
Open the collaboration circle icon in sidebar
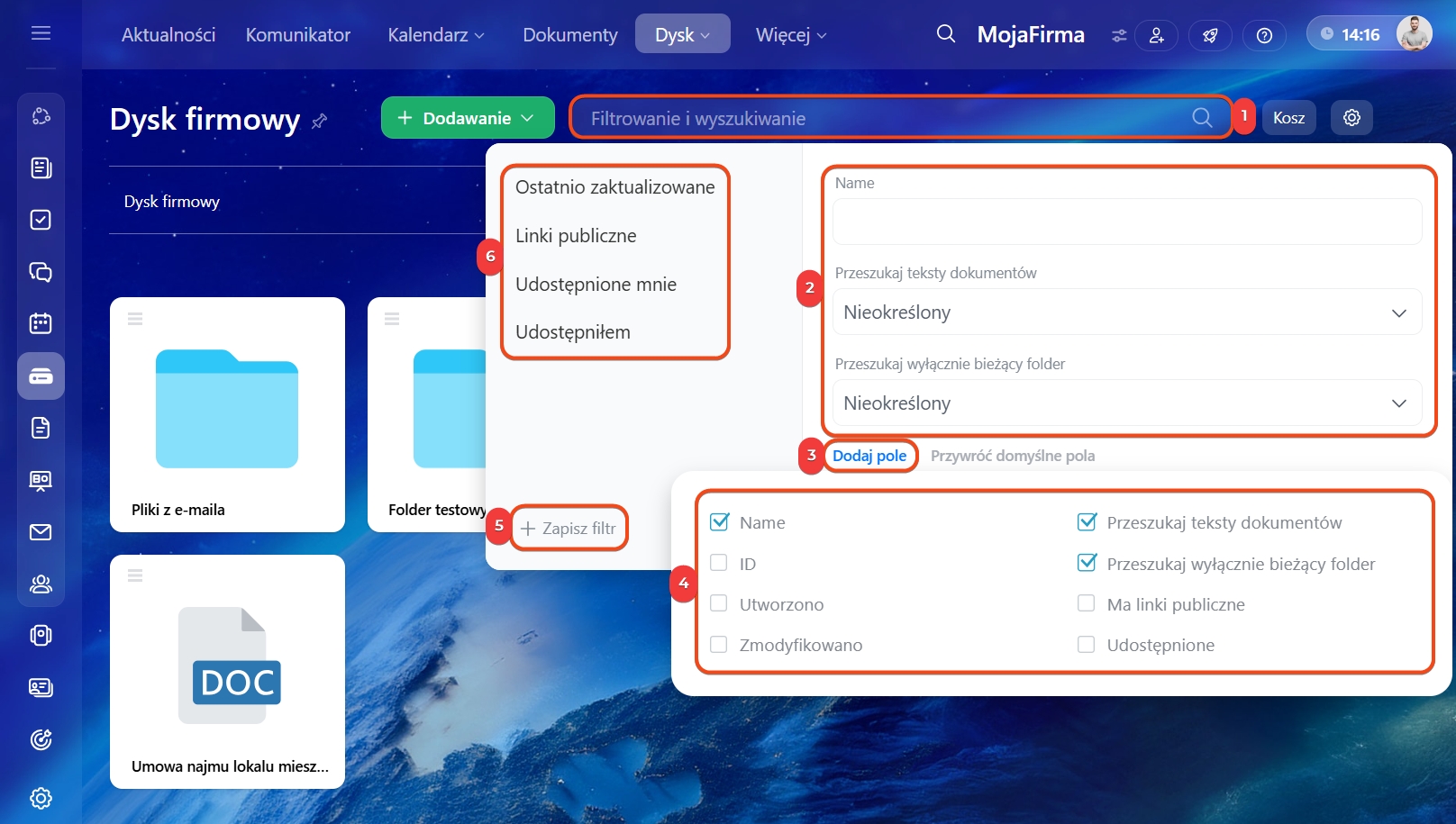pyautogui.click(x=41, y=116)
